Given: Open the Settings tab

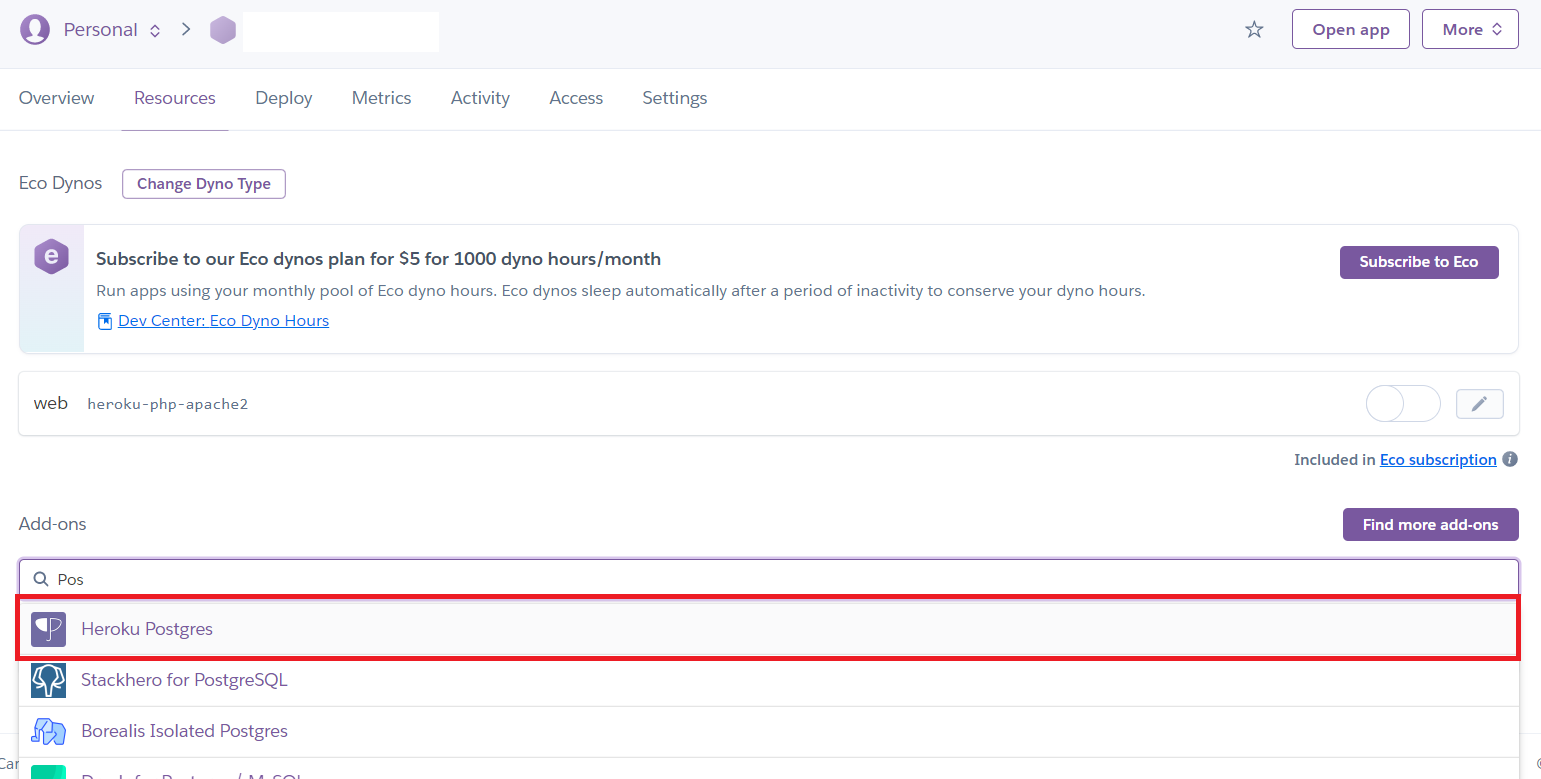Looking at the screenshot, I should point(675,98).
